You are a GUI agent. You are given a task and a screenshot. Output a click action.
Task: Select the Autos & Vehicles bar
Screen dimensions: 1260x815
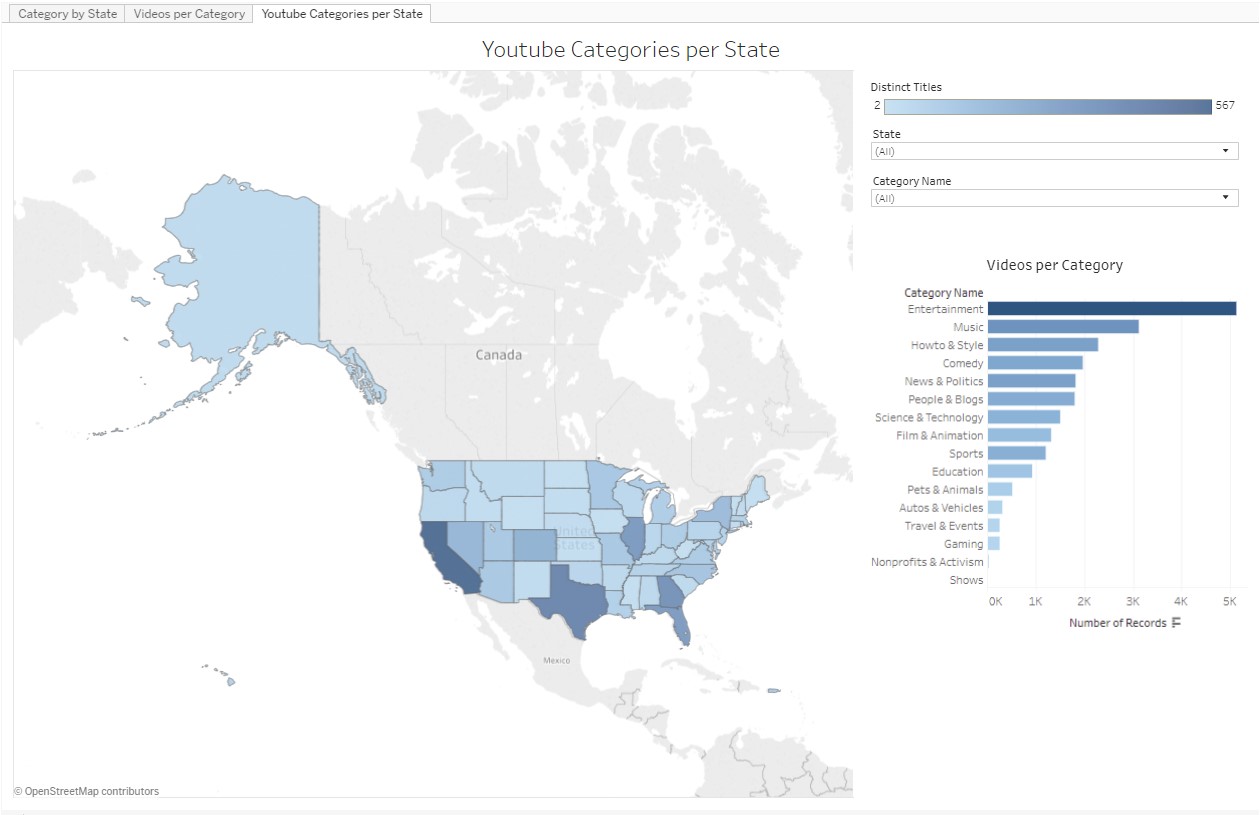coord(995,507)
